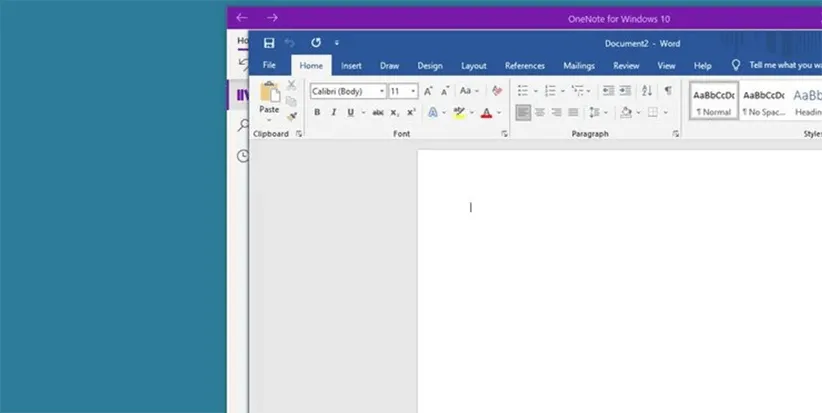Toggle Show/Hide paragraph marks
The image size is (822, 413).
click(x=668, y=91)
